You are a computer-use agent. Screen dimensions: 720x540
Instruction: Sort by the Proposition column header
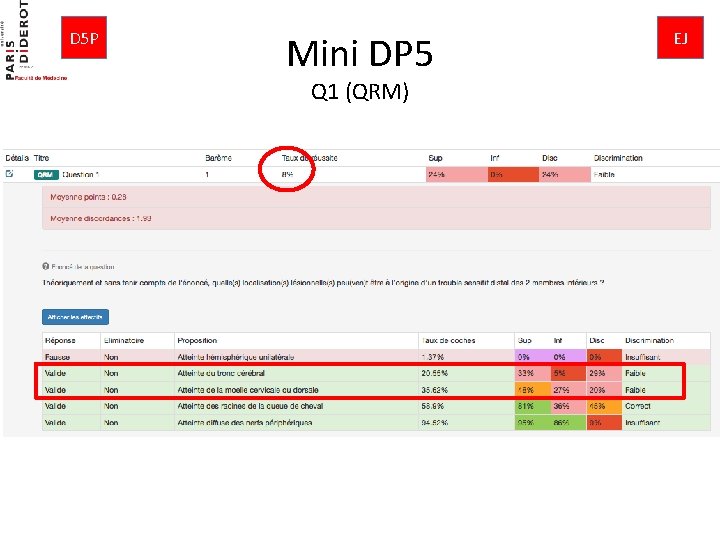point(197,340)
